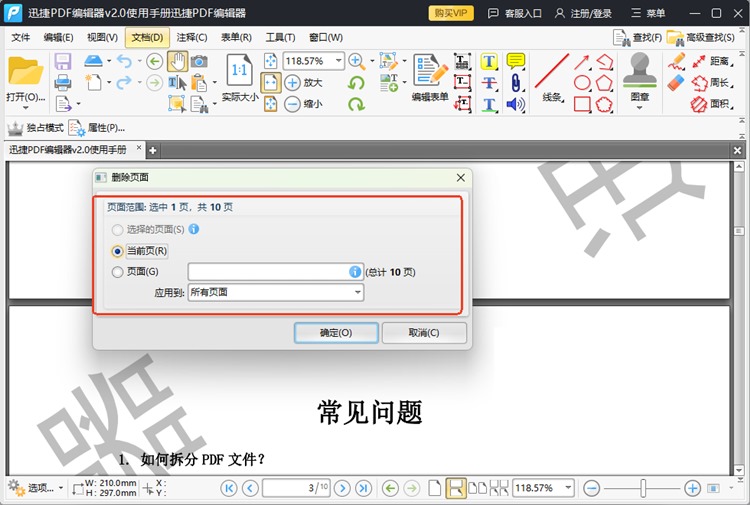This screenshot has height=505, width=750.
Task: Open the 编辑表单 form editor
Action: click(430, 77)
